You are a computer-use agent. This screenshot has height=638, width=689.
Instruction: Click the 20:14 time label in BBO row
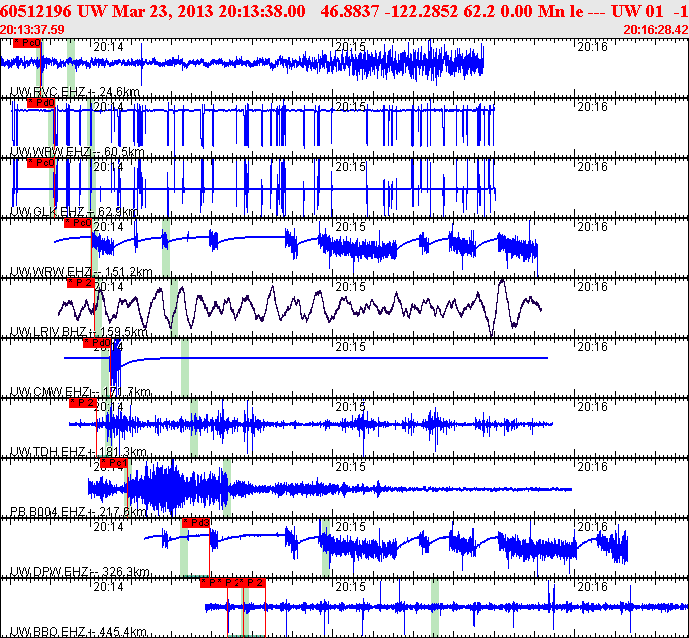pyautogui.click(x=109, y=587)
